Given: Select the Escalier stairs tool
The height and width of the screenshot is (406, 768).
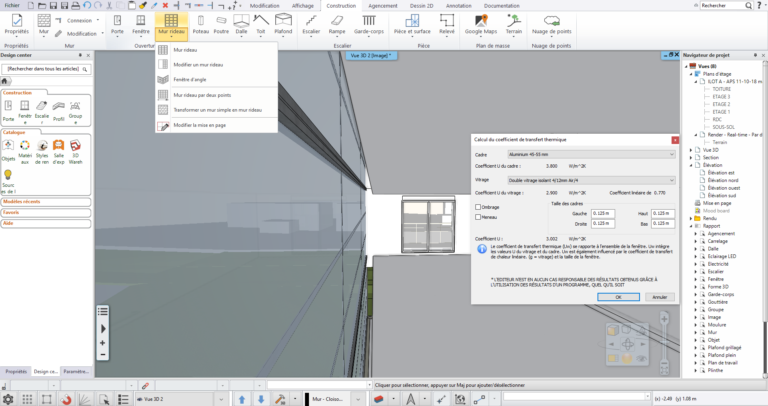Looking at the screenshot, I should click(x=311, y=24).
